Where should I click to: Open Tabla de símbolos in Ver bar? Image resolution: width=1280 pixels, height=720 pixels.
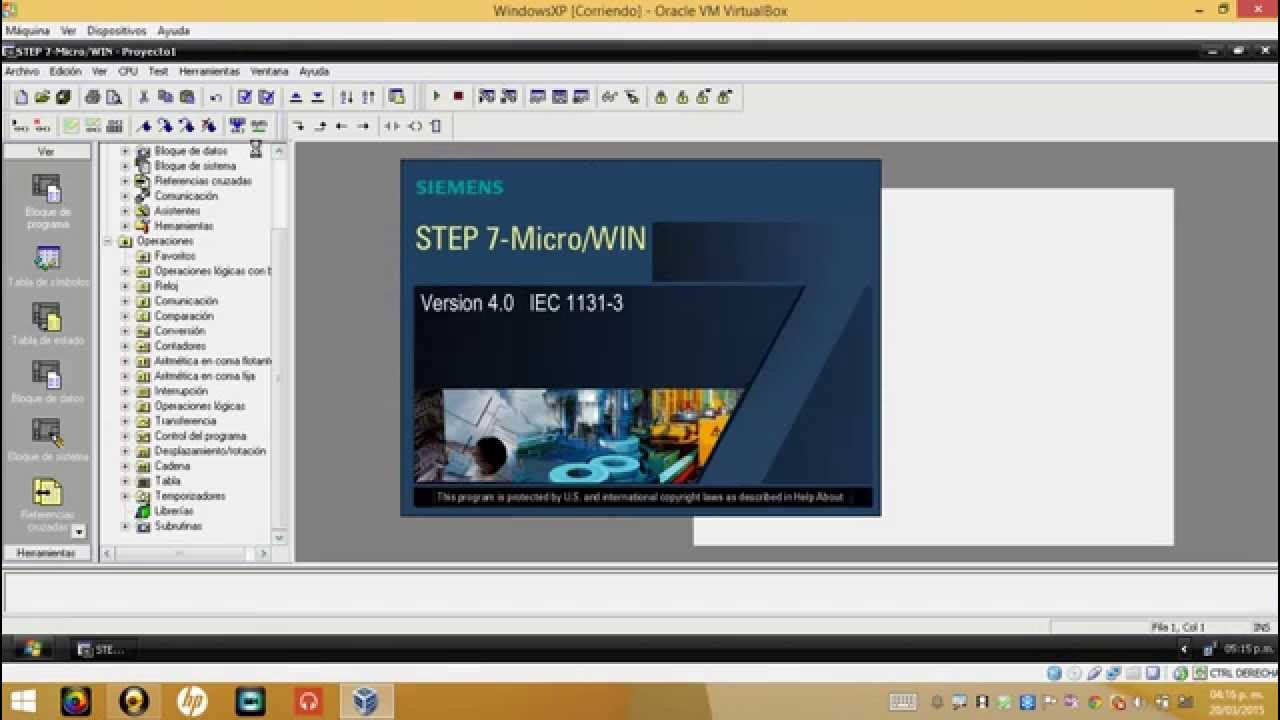click(47, 266)
